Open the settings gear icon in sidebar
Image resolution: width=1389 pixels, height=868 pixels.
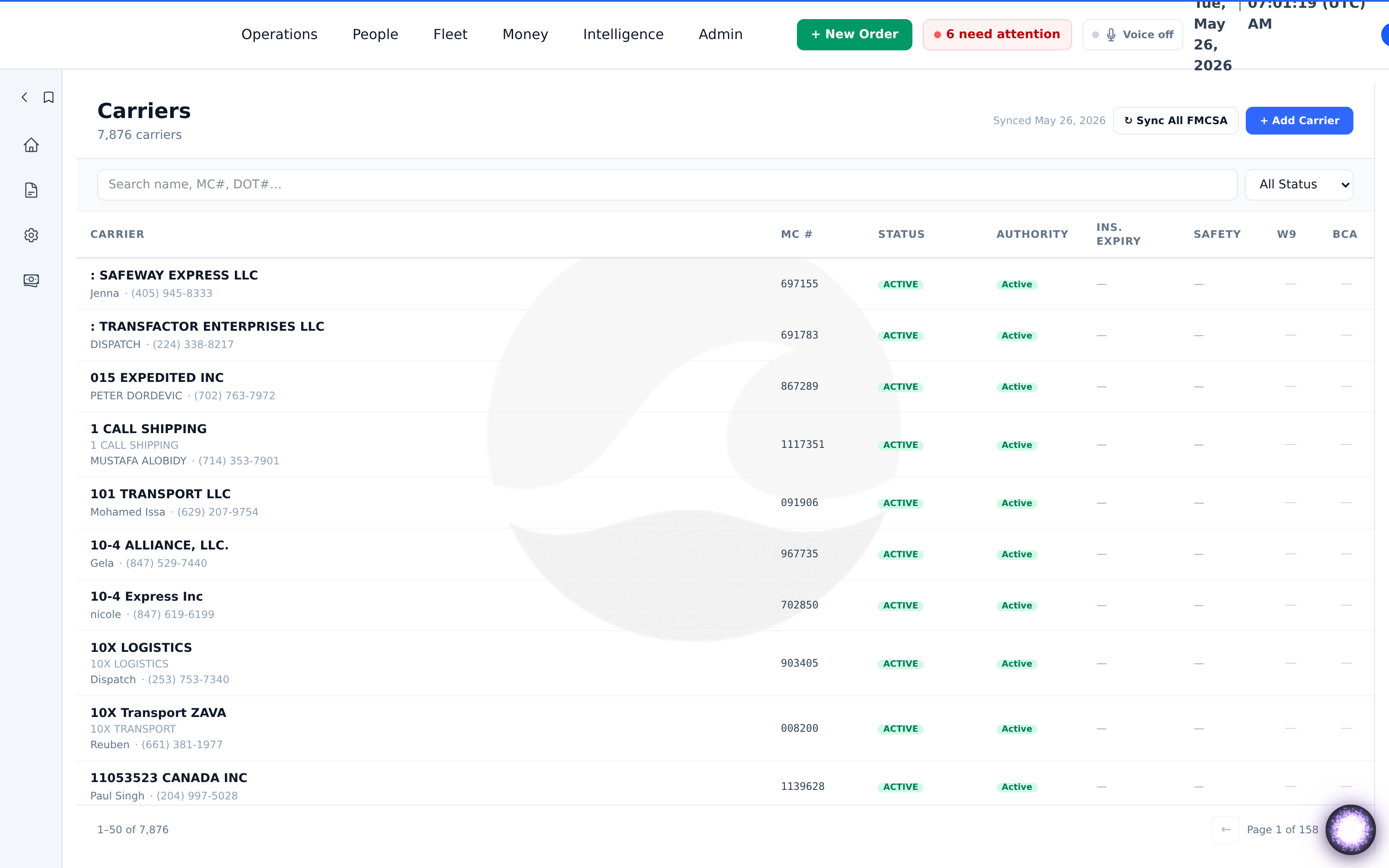tap(31, 235)
